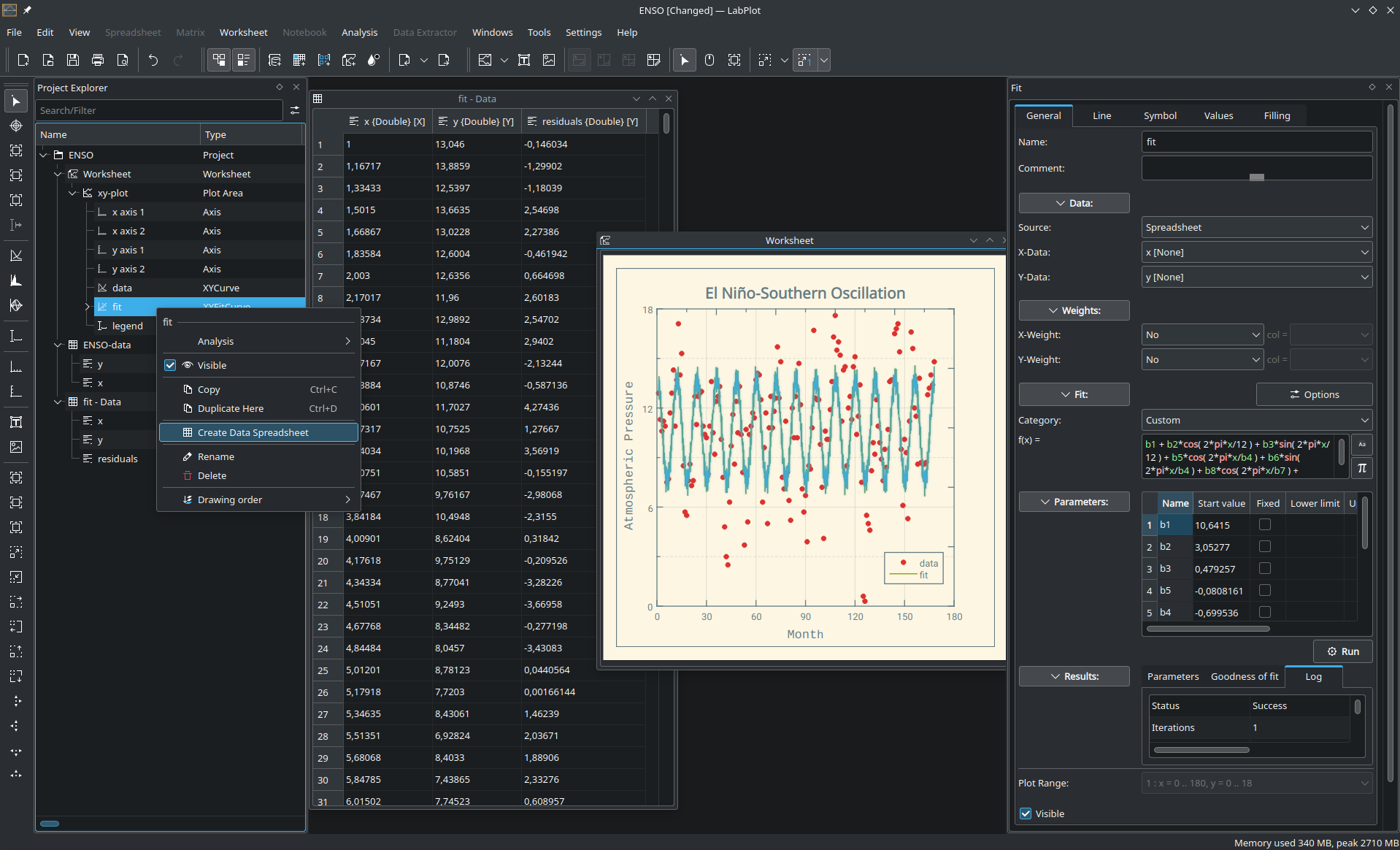Open Project Explorer filter options icon
Screen dimensions: 1400x850
pos(295,110)
